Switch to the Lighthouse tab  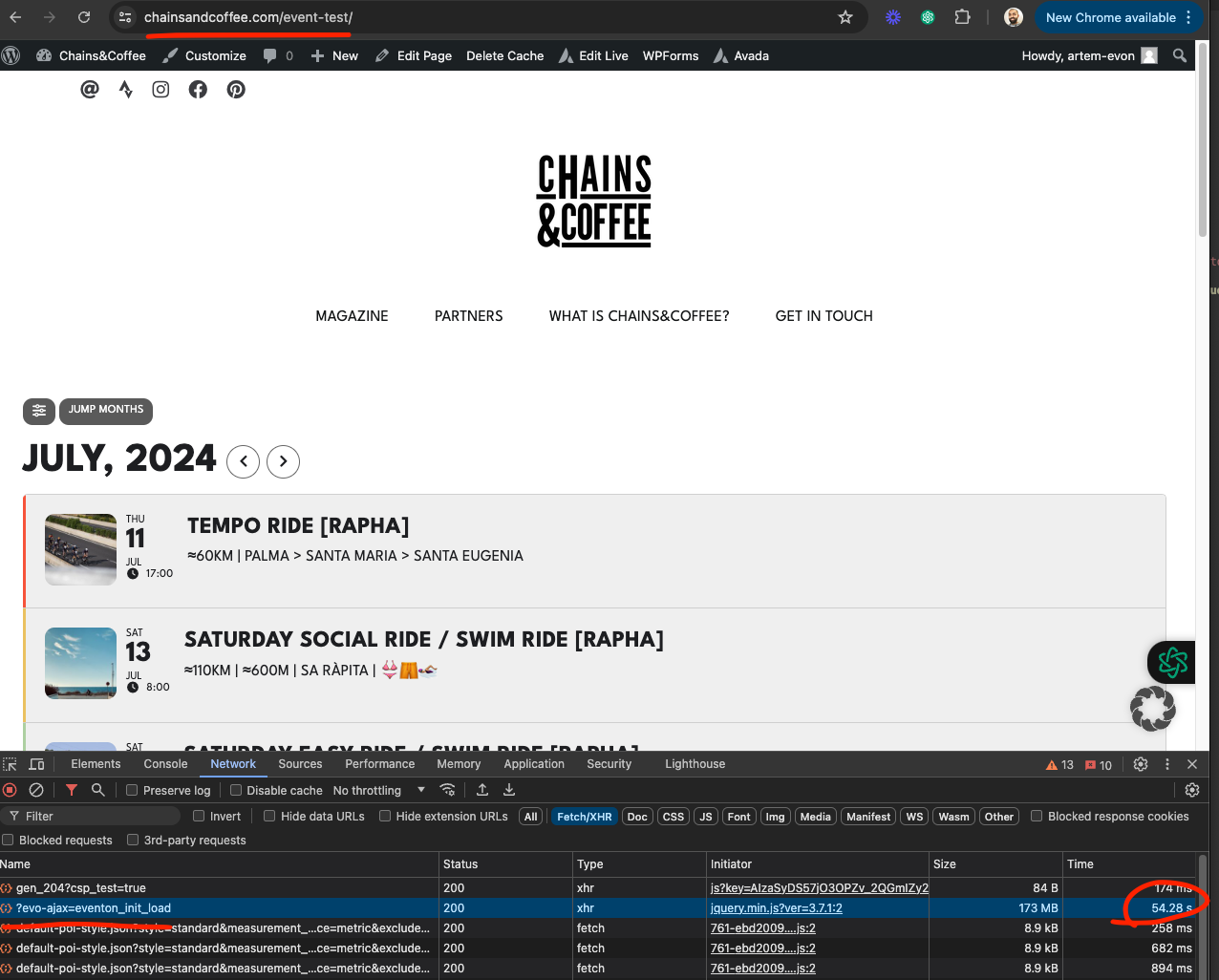click(x=695, y=764)
